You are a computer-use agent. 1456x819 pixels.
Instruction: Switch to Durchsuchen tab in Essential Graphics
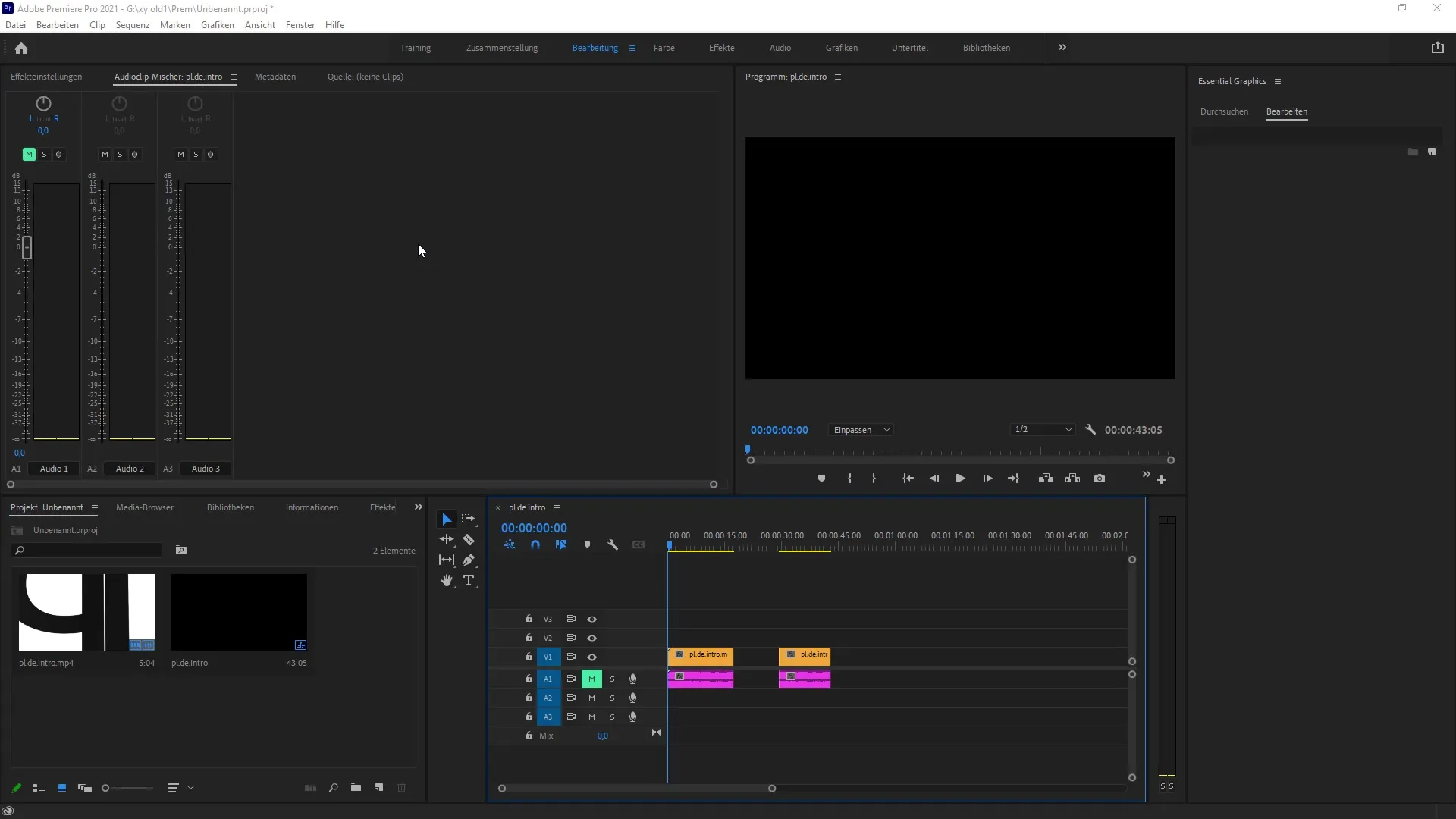(1224, 111)
